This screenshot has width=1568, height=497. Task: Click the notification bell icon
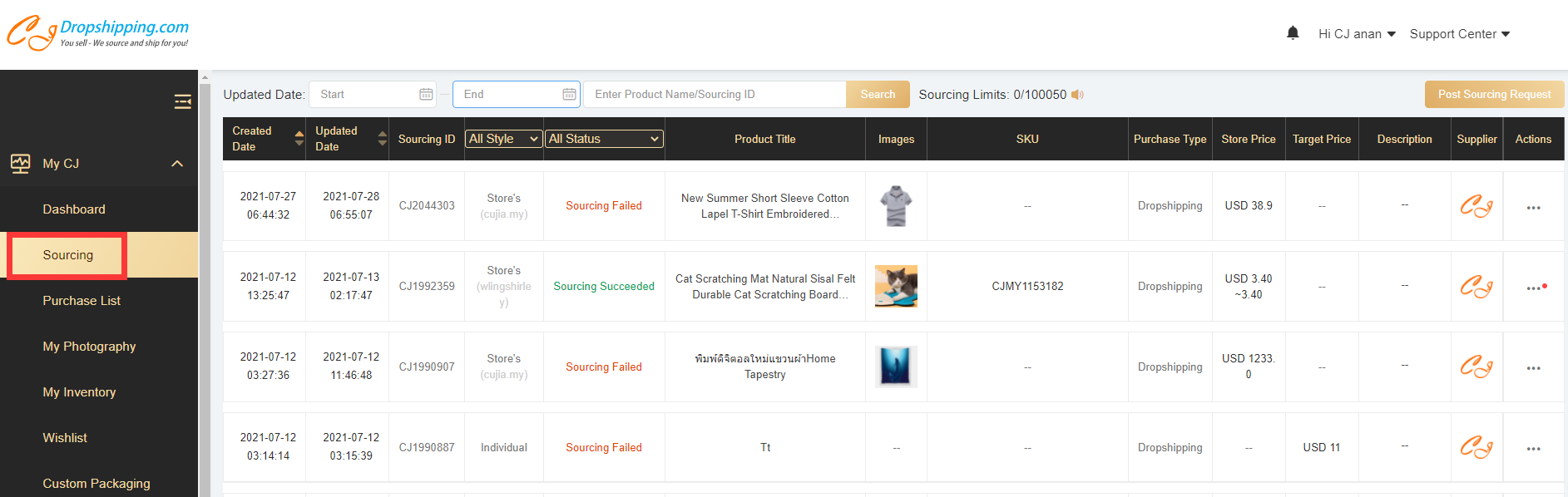pyautogui.click(x=1293, y=33)
